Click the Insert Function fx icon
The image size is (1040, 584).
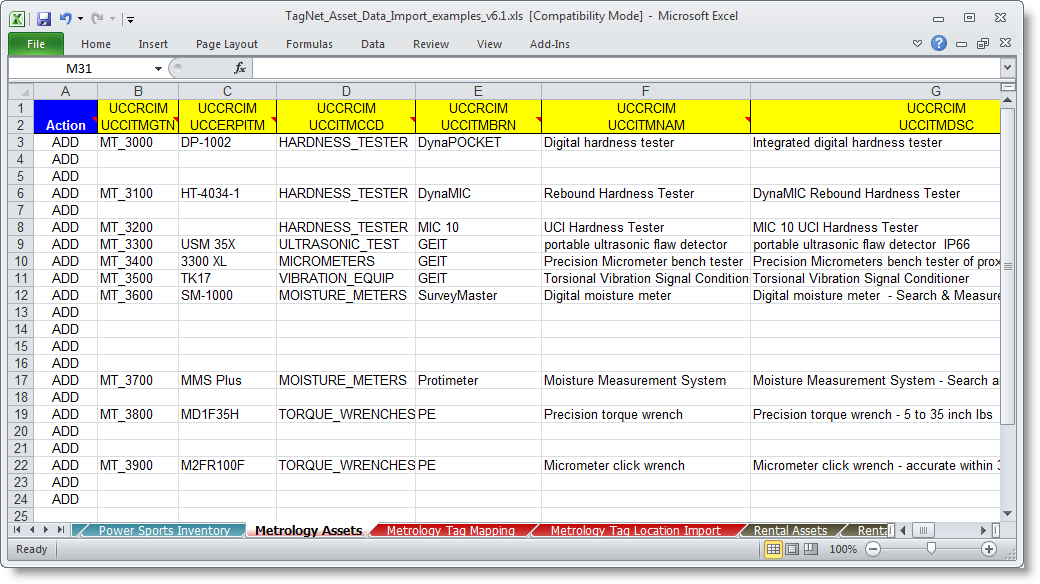[239, 68]
